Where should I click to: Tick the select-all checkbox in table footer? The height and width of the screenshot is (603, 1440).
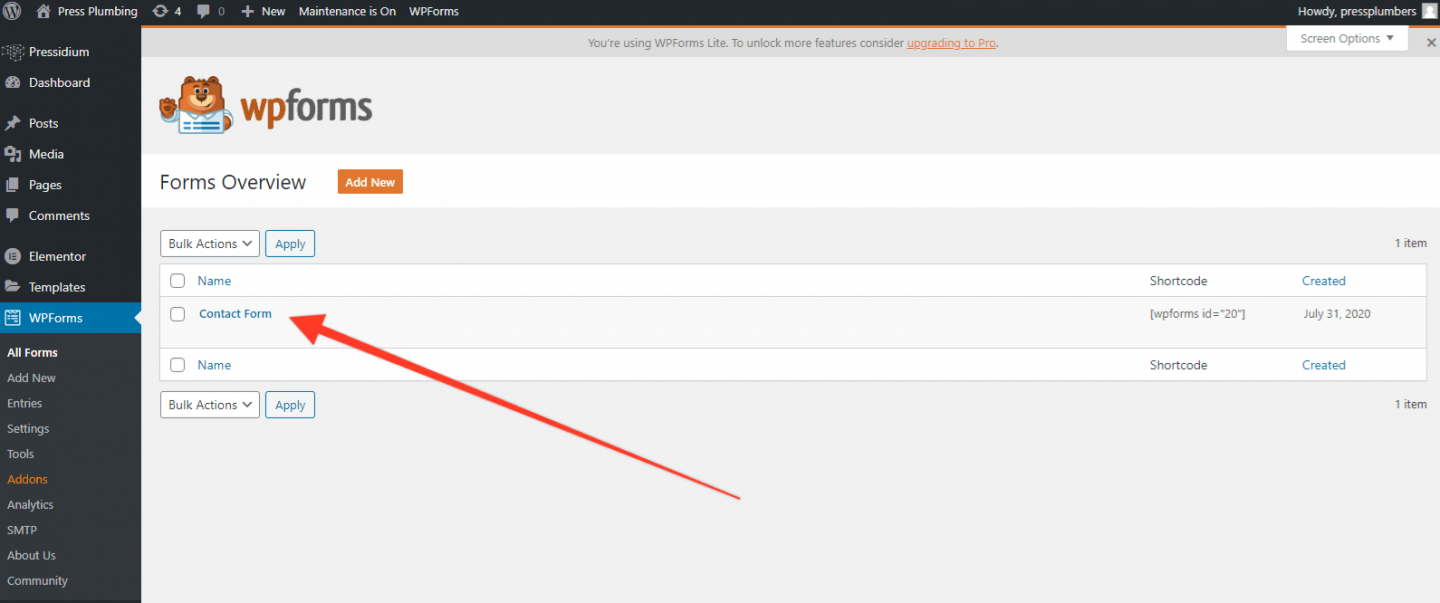[177, 365]
